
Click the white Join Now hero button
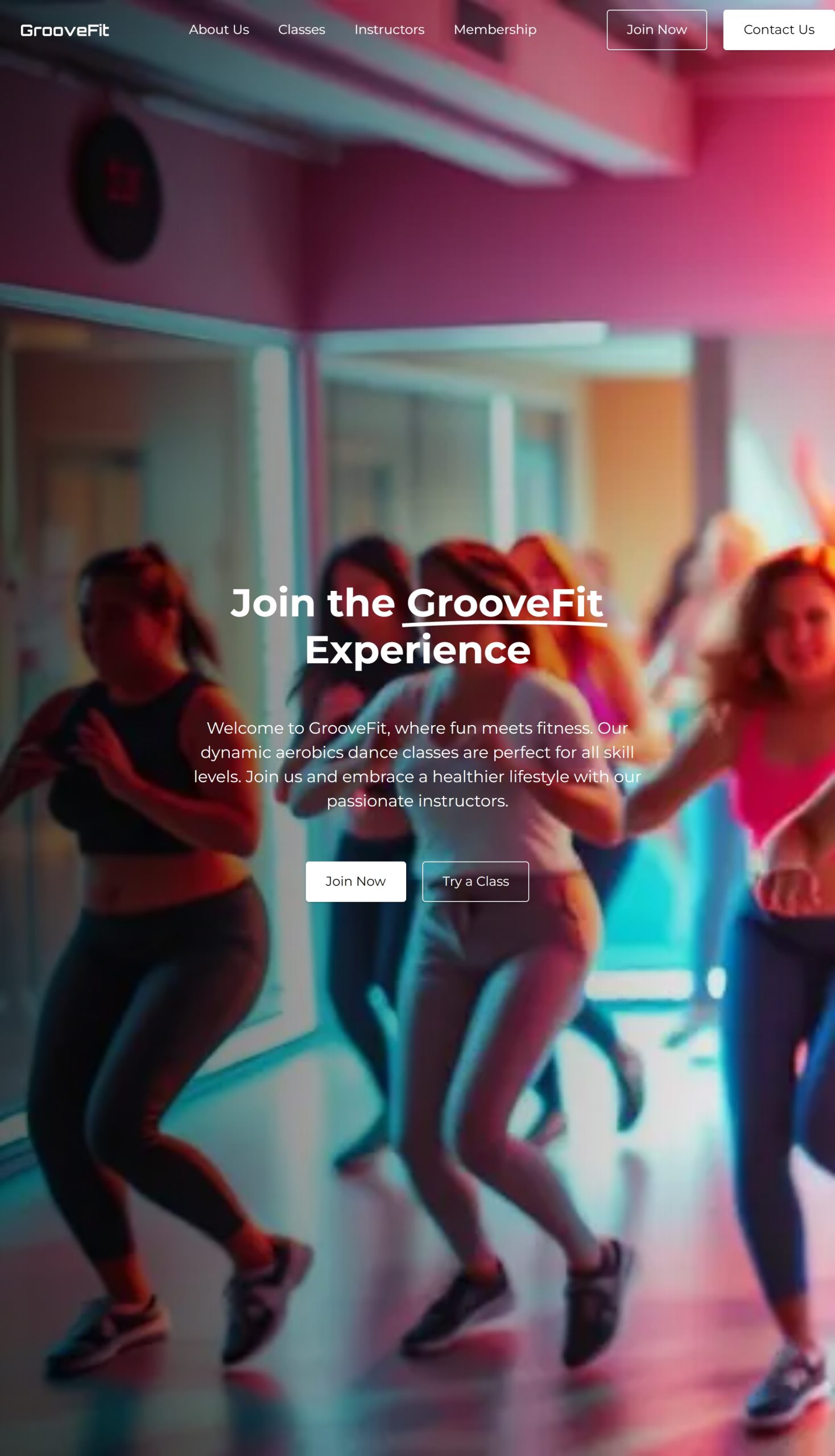(356, 882)
